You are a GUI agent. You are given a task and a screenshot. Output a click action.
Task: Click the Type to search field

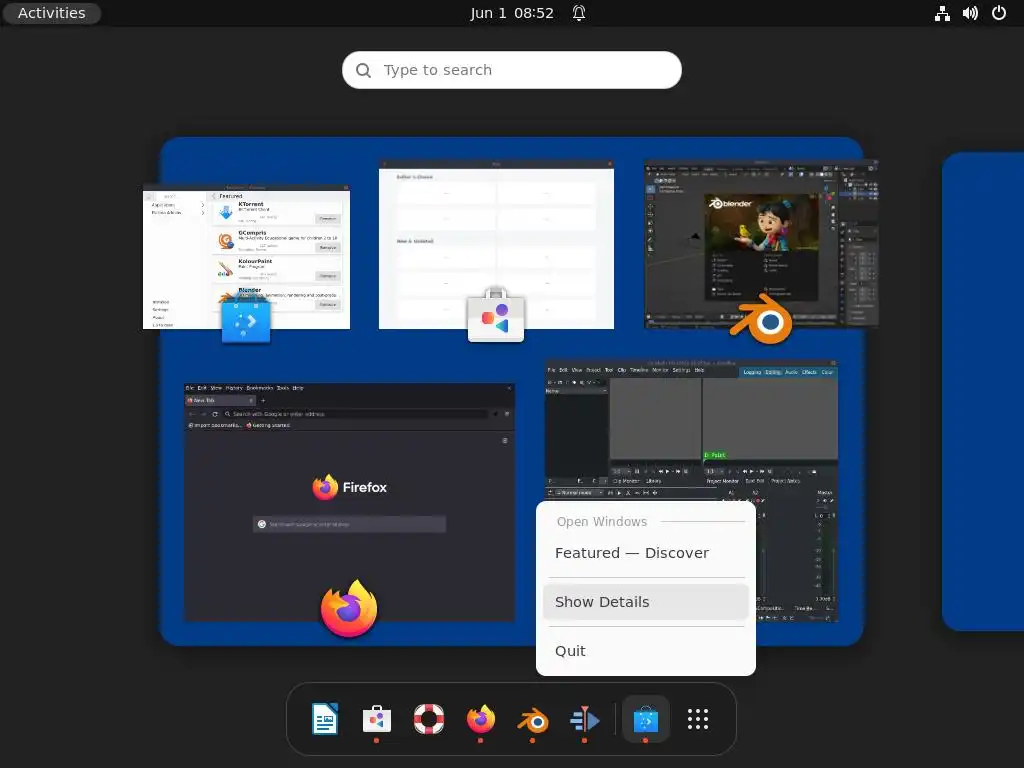pyautogui.click(x=511, y=70)
